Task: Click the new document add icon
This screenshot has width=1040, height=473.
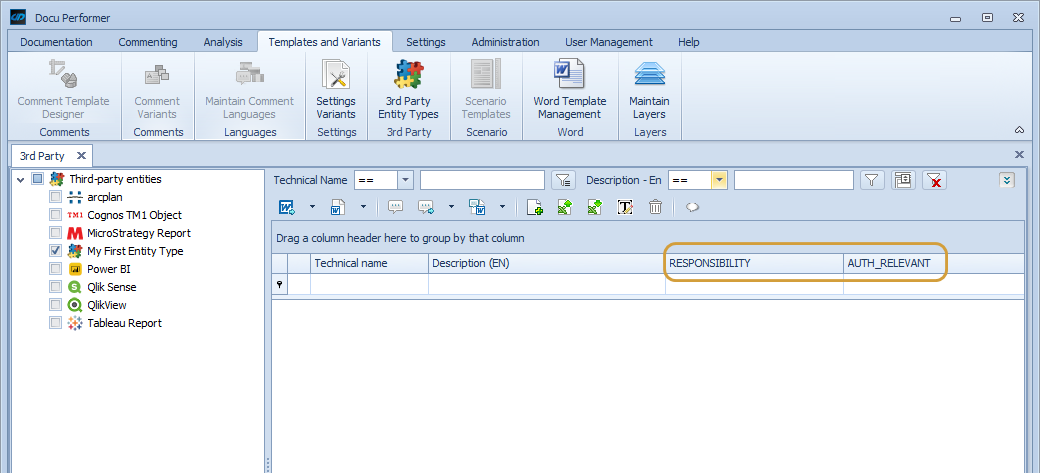Action: (535, 207)
